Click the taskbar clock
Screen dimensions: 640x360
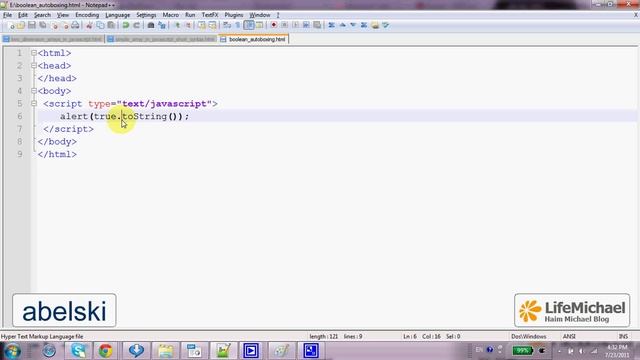pyautogui.click(x=617, y=351)
